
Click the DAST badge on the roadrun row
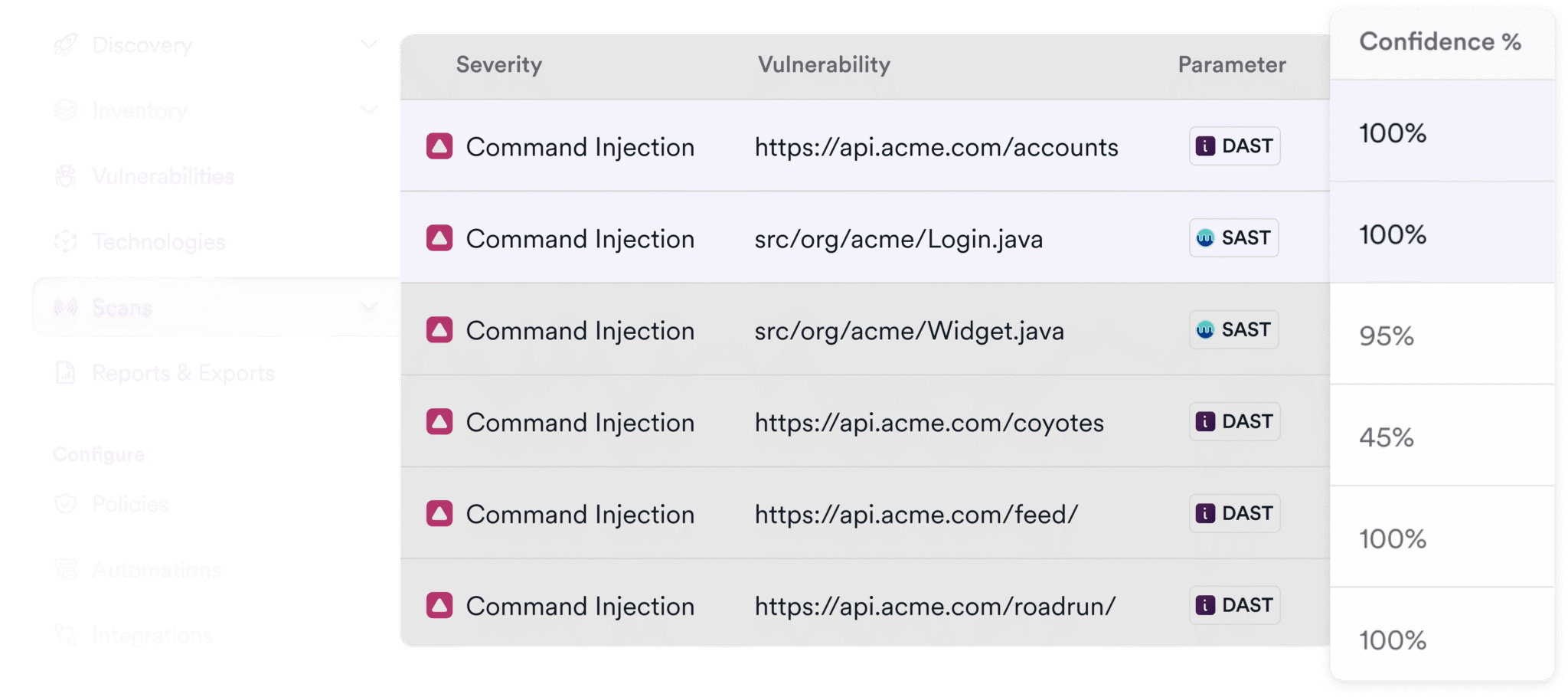click(x=1233, y=604)
